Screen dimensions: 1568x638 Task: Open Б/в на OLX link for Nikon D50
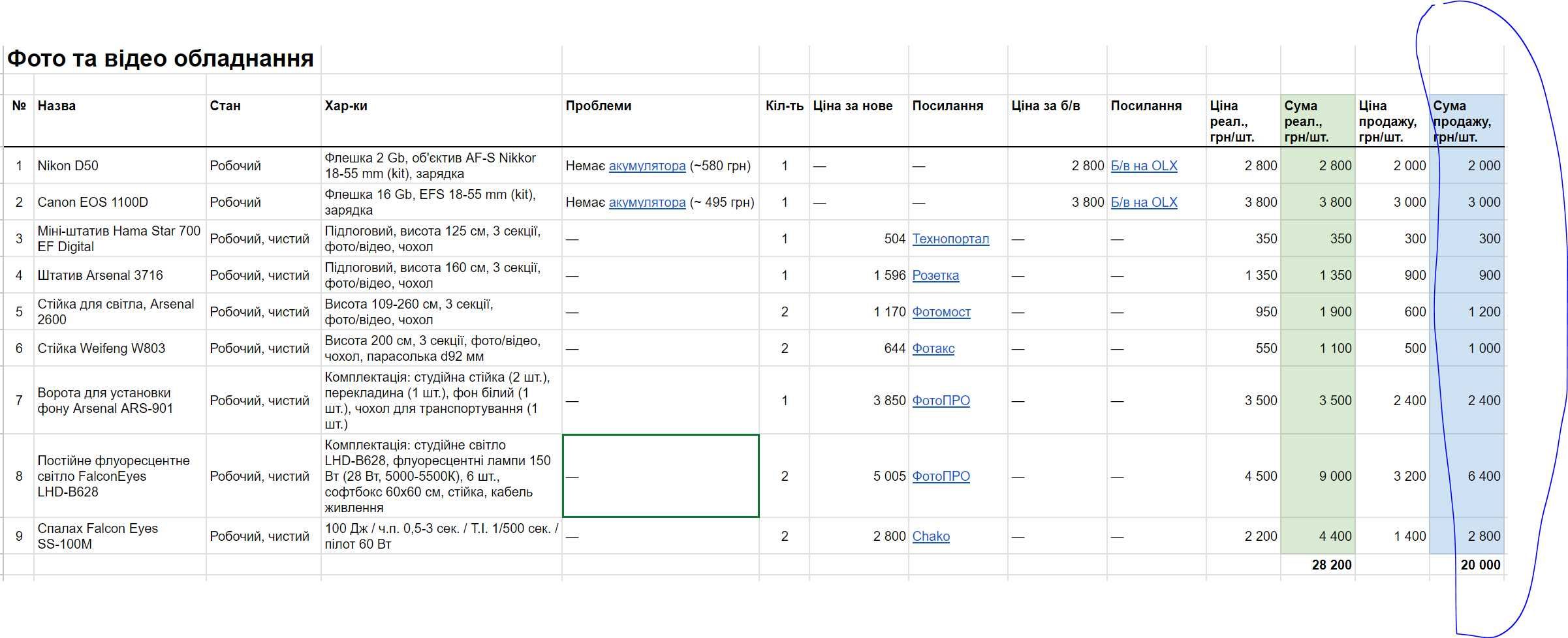click(1144, 166)
